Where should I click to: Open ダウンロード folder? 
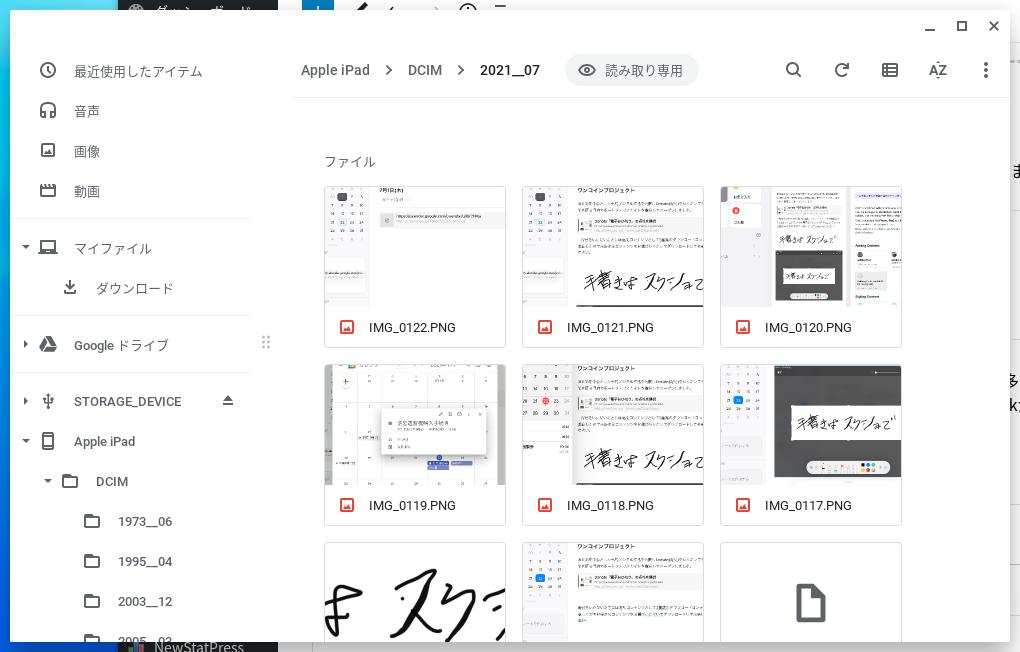tap(135, 288)
